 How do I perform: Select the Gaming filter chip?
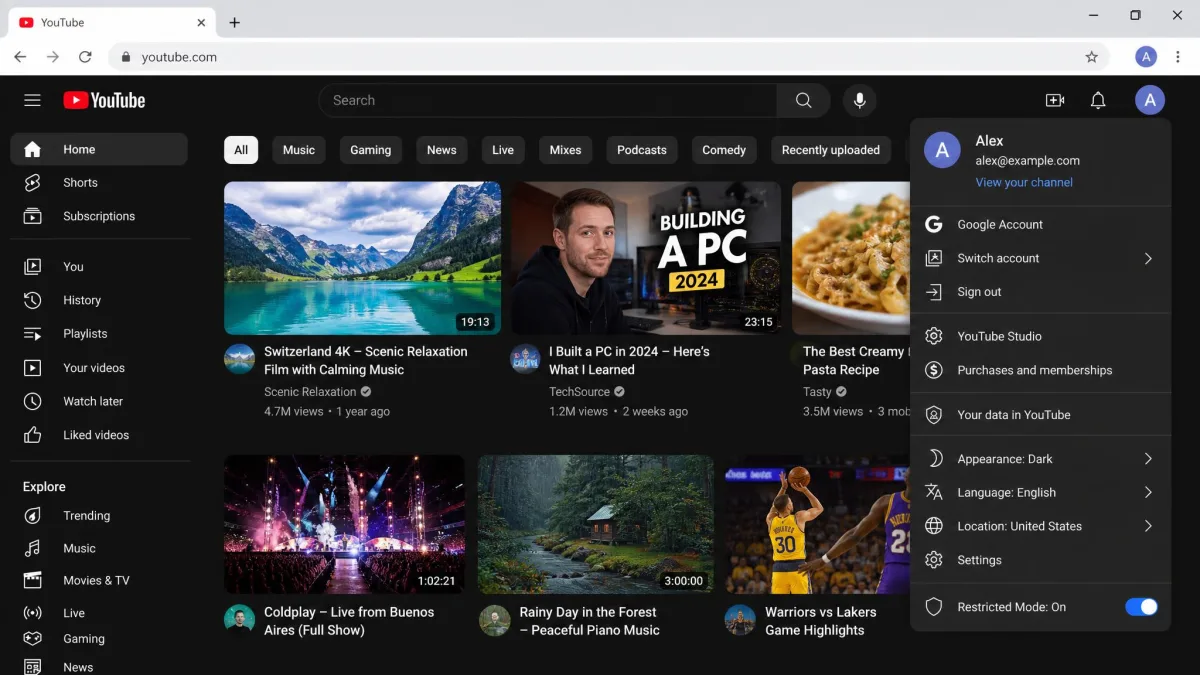point(370,150)
